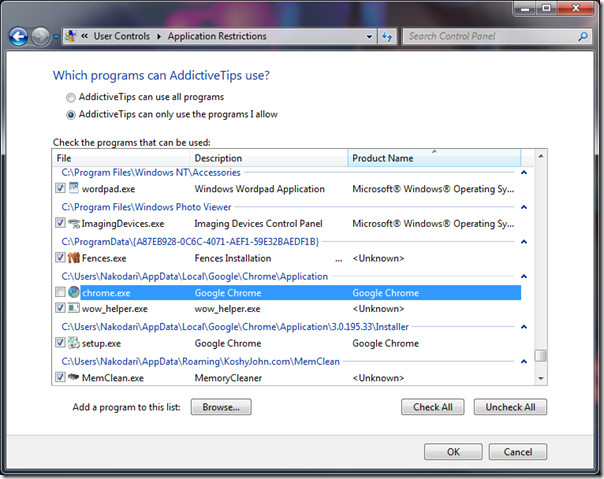Screen dimensions: 604x479
Task: Uncheck the ImagingDevices.exe checkbox
Action: pyautogui.click(x=60, y=223)
